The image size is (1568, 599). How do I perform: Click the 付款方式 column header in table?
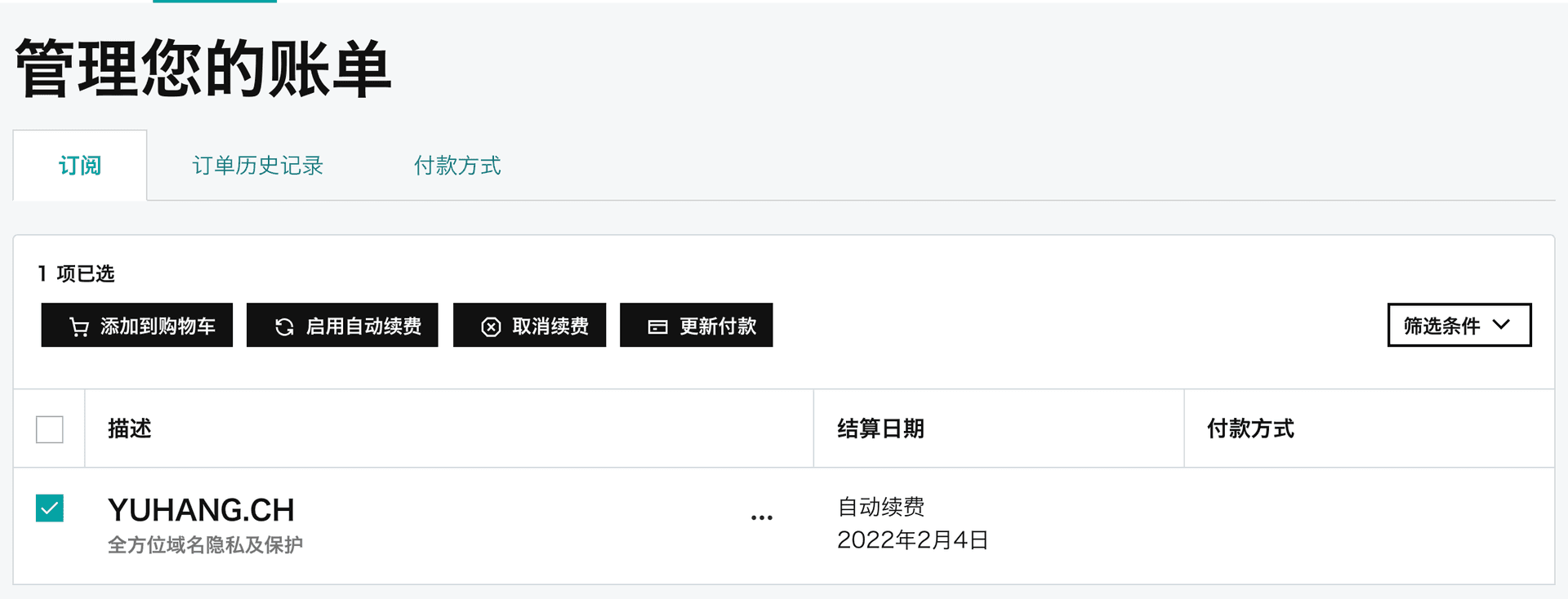pyautogui.click(x=1250, y=428)
